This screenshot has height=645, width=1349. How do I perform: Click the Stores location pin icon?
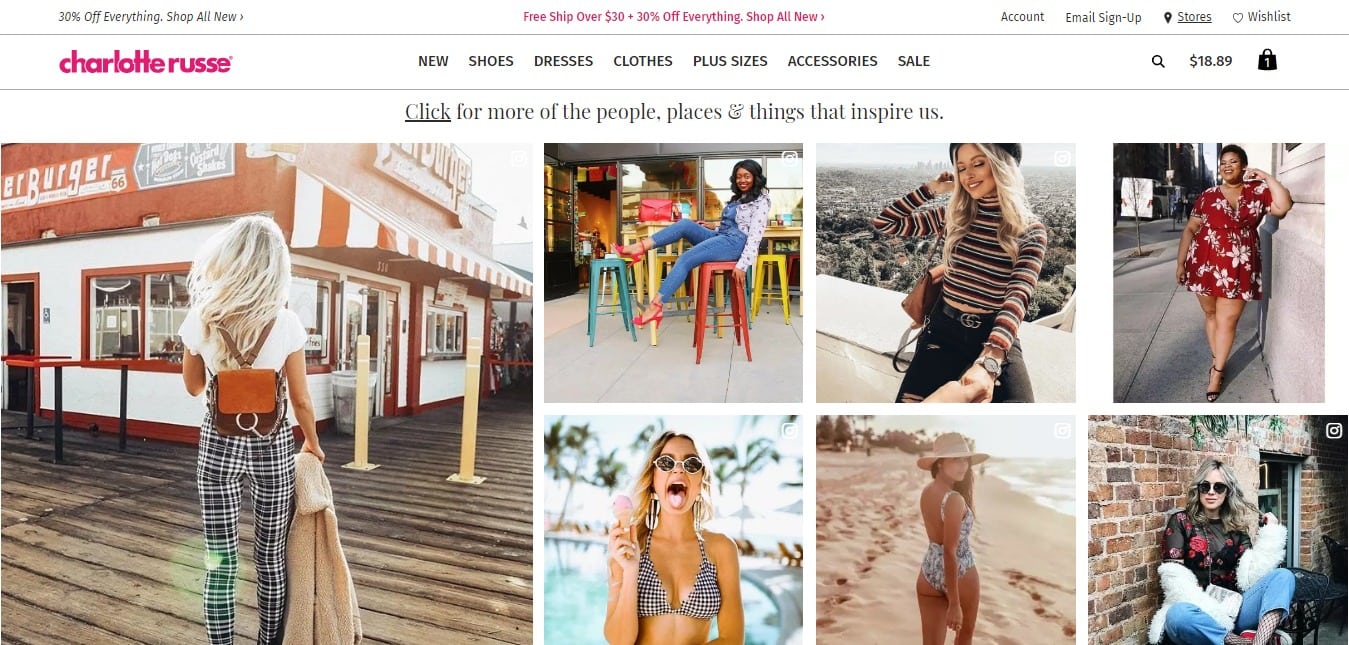click(x=1167, y=17)
